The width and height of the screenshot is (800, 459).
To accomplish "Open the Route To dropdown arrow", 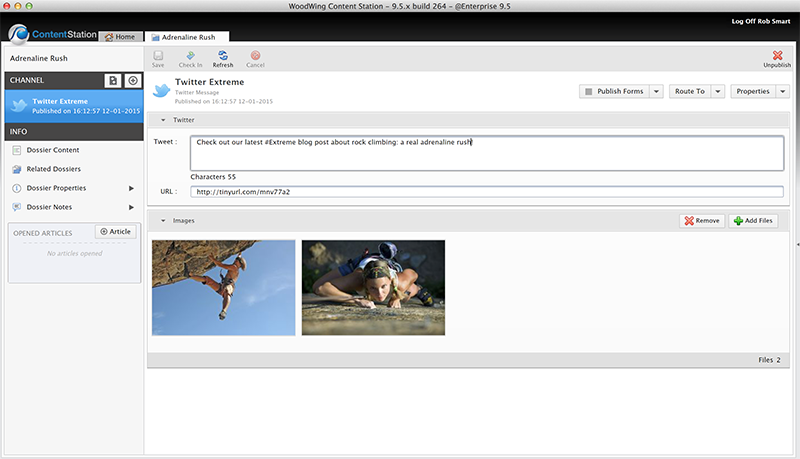I will [718, 91].
